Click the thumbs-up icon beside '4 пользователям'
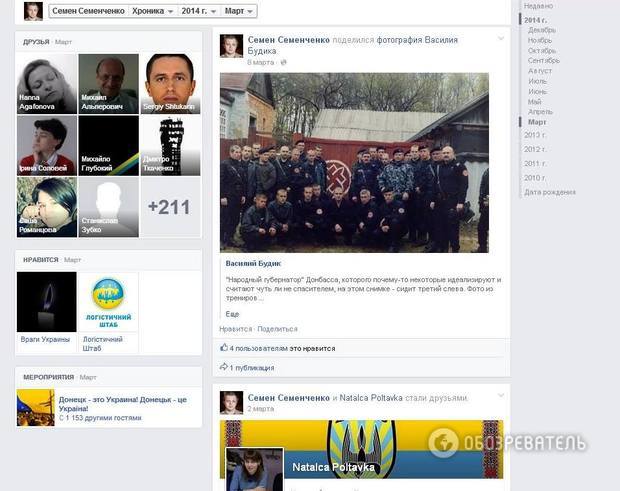Screen dimensions: 620x491 tap(224, 348)
